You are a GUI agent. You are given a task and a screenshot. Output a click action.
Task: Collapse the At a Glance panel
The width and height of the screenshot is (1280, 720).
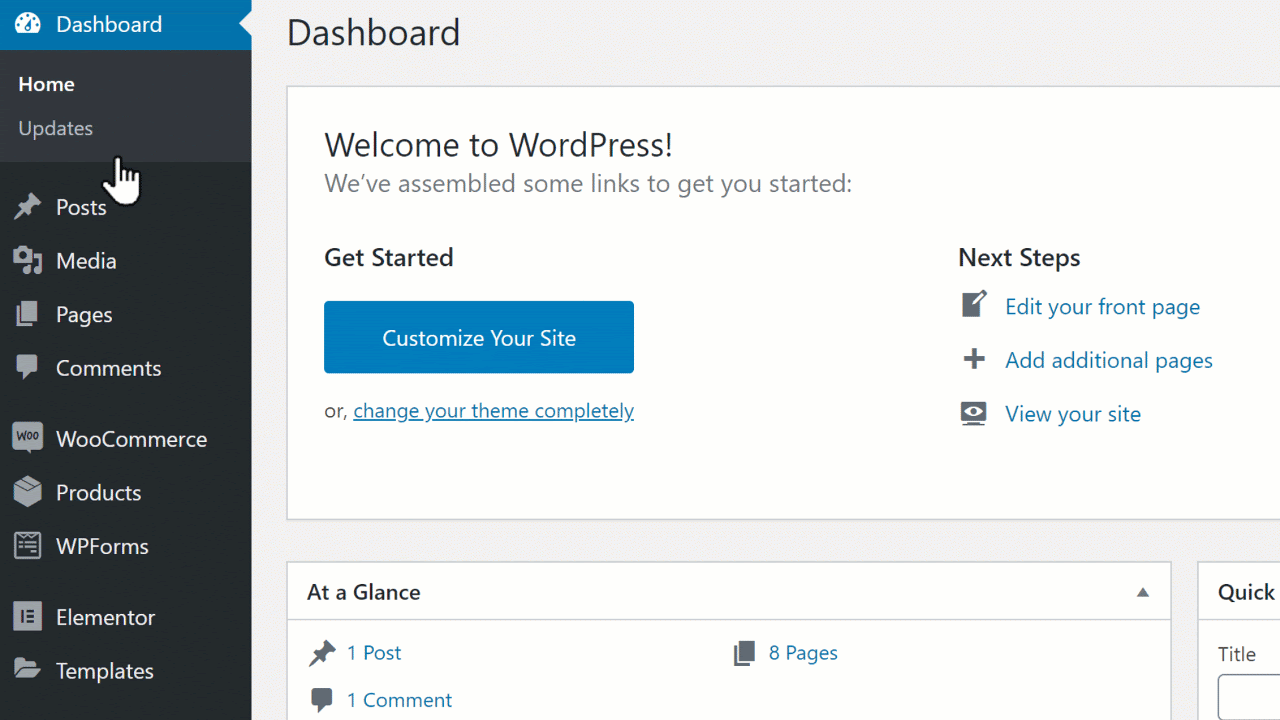(1142, 593)
